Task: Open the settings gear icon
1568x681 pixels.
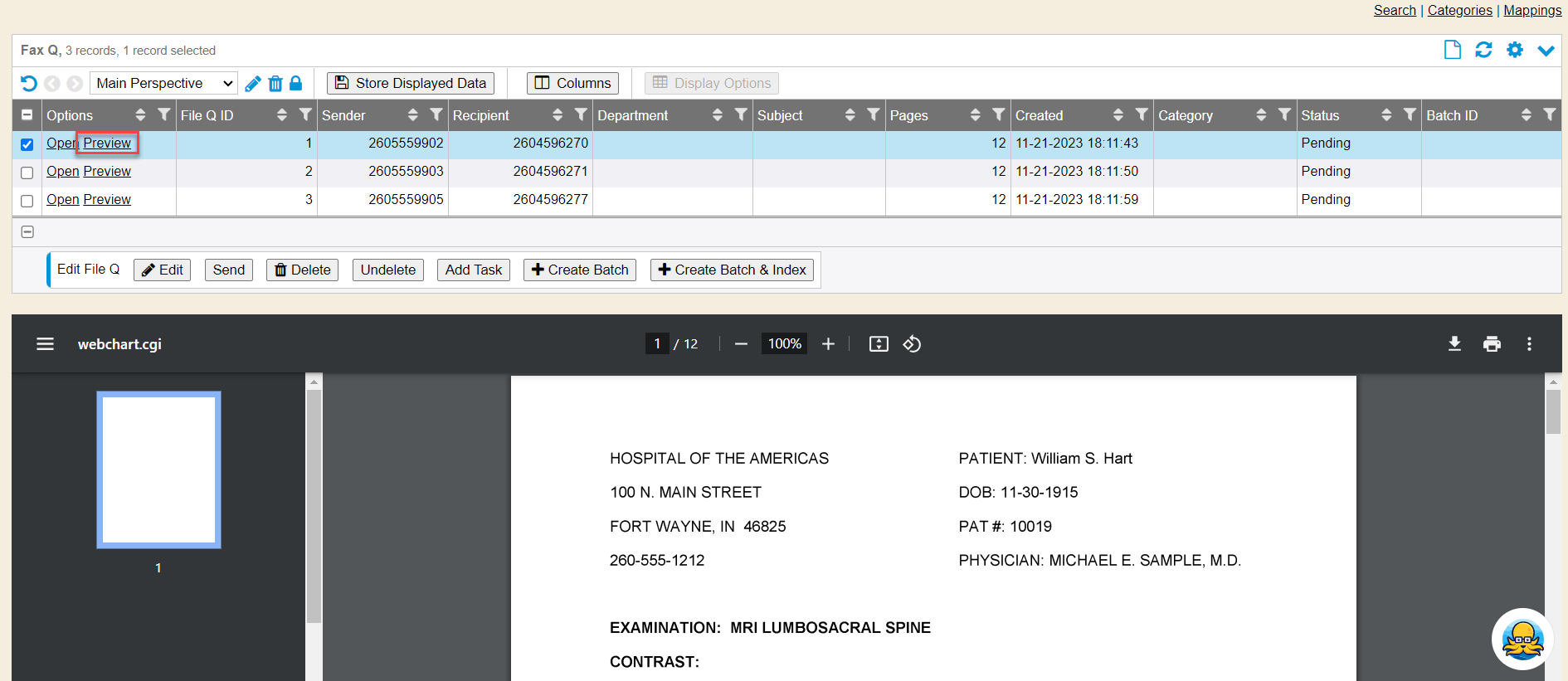Action: pyautogui.click(x=1515, y=50)
